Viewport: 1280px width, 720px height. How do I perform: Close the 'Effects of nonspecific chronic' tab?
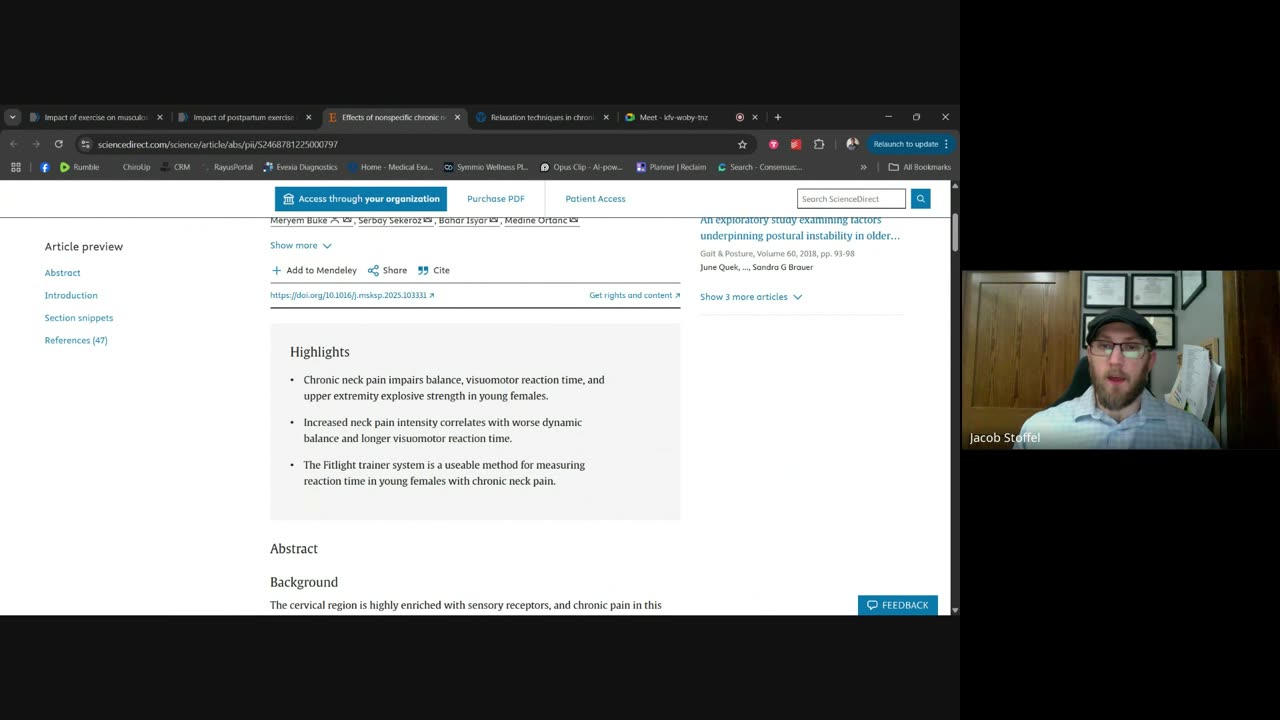tap(457, 117)
